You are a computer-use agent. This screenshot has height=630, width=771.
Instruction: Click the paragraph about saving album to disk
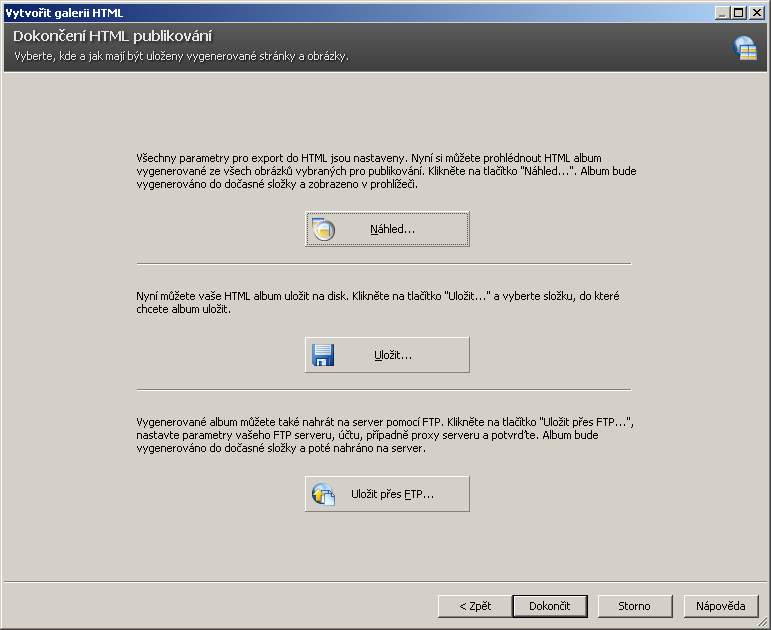[x=383, y=303]
